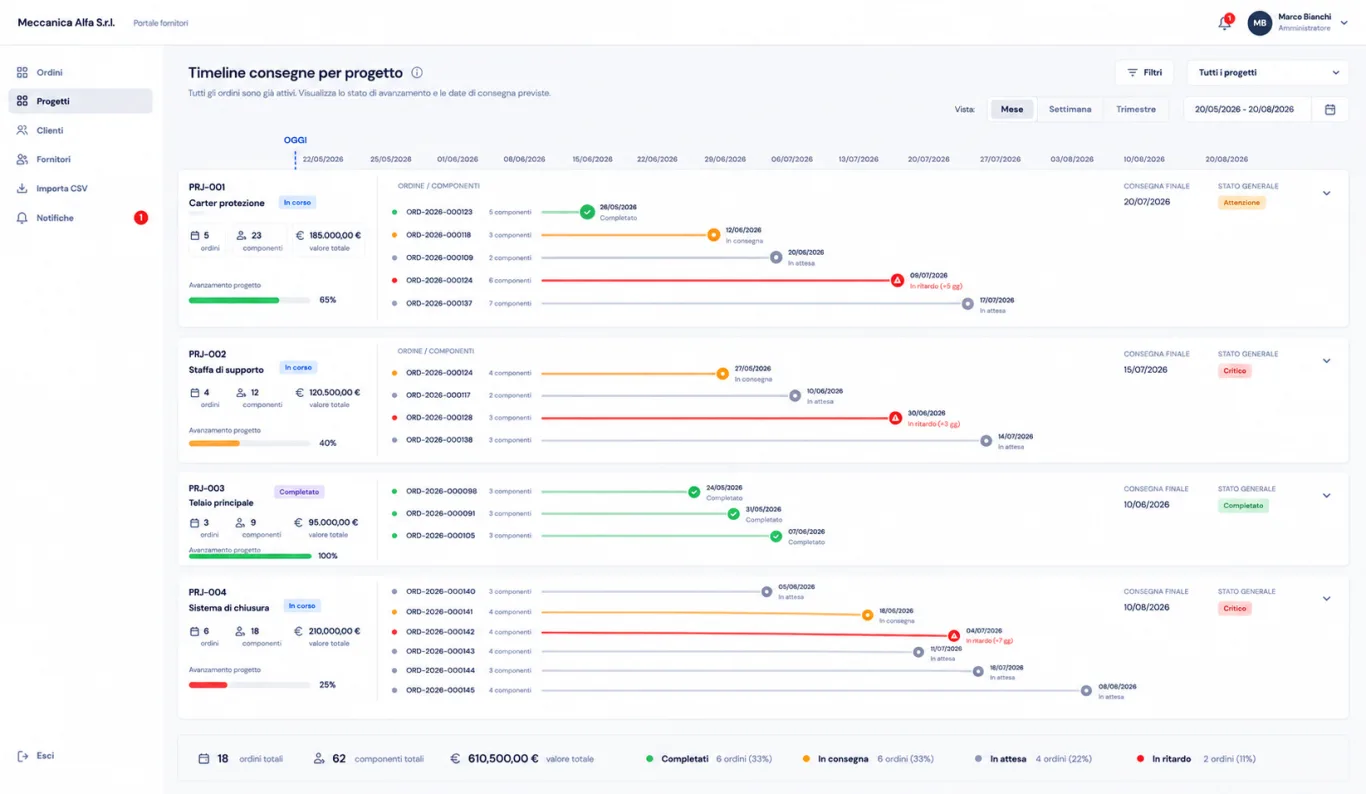Expand the PRJ-001 project card chevron
The width and height of the screenshot is (1366, 794).
(1327, 193)
